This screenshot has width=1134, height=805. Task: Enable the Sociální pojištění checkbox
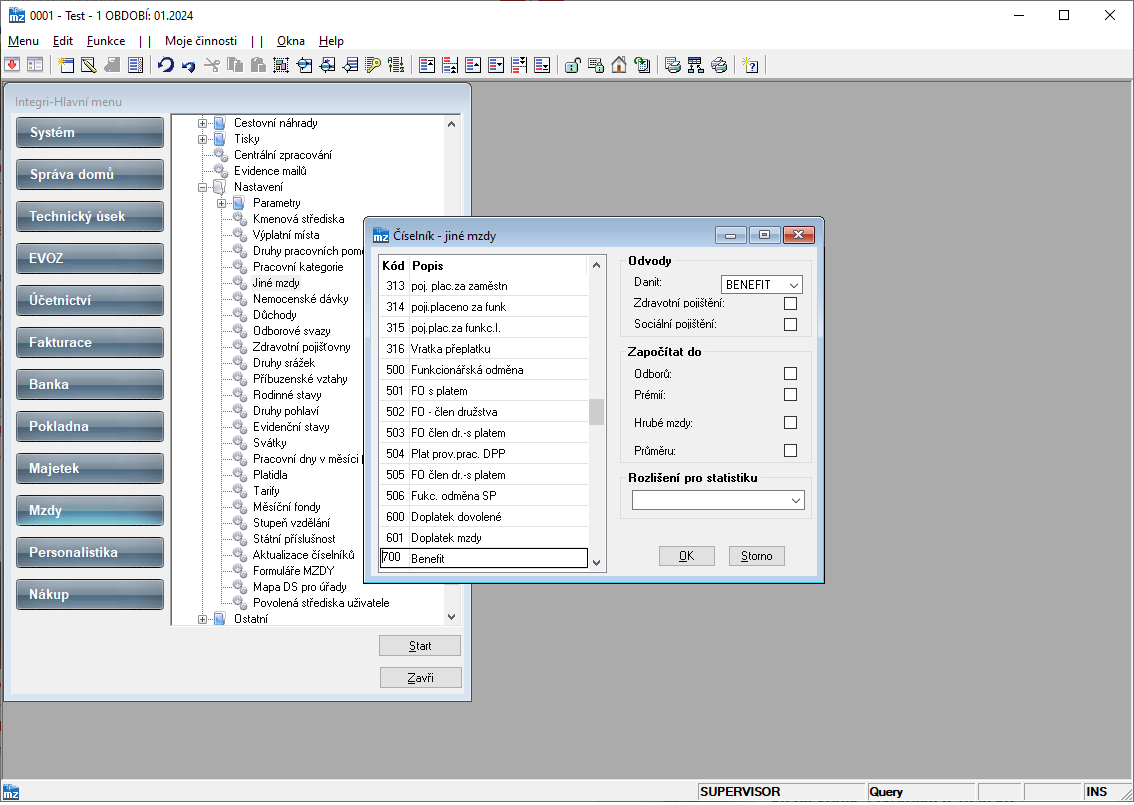790,325
